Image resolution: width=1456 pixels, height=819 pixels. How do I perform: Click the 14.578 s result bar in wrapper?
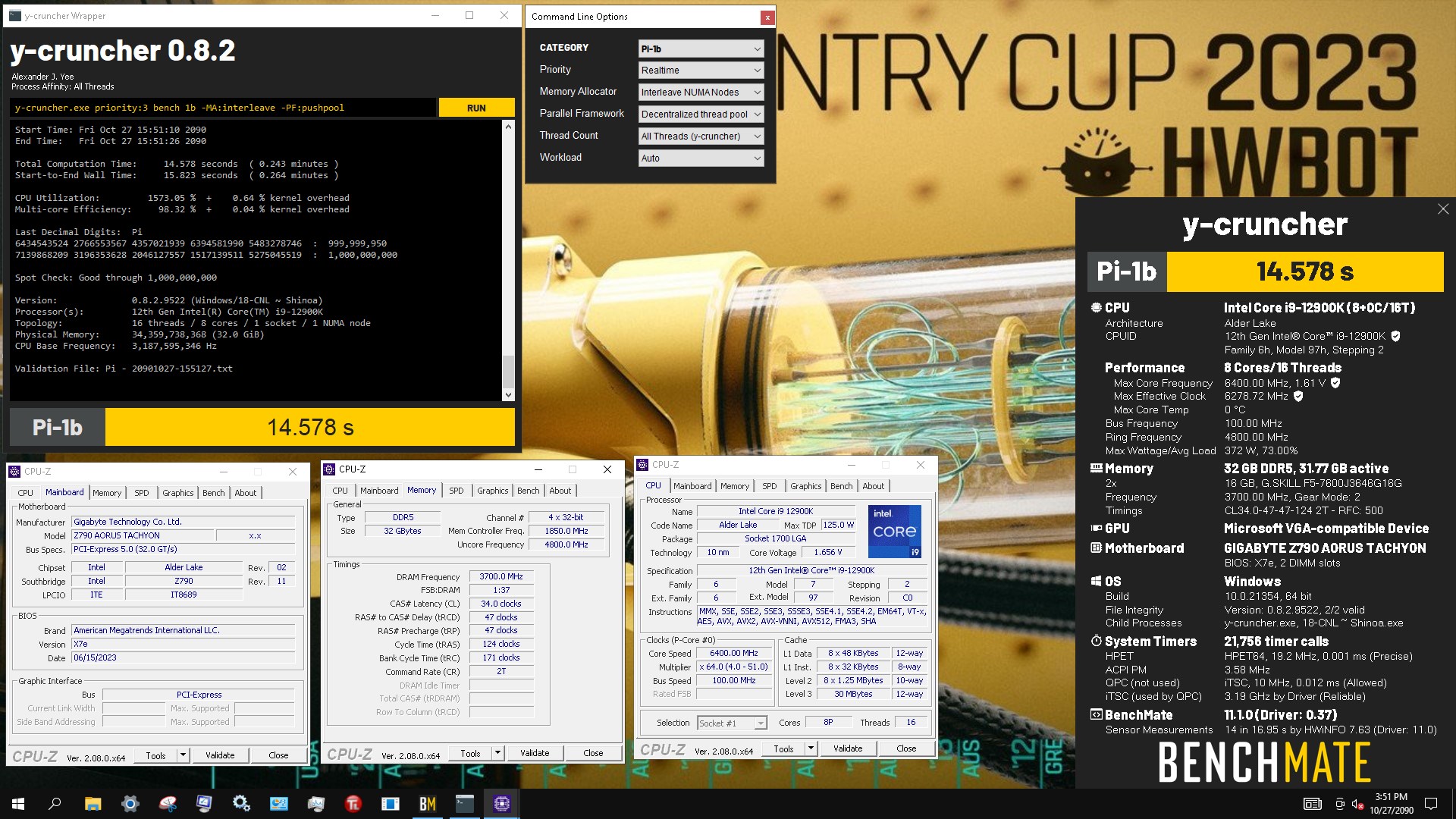coord(310,428)
